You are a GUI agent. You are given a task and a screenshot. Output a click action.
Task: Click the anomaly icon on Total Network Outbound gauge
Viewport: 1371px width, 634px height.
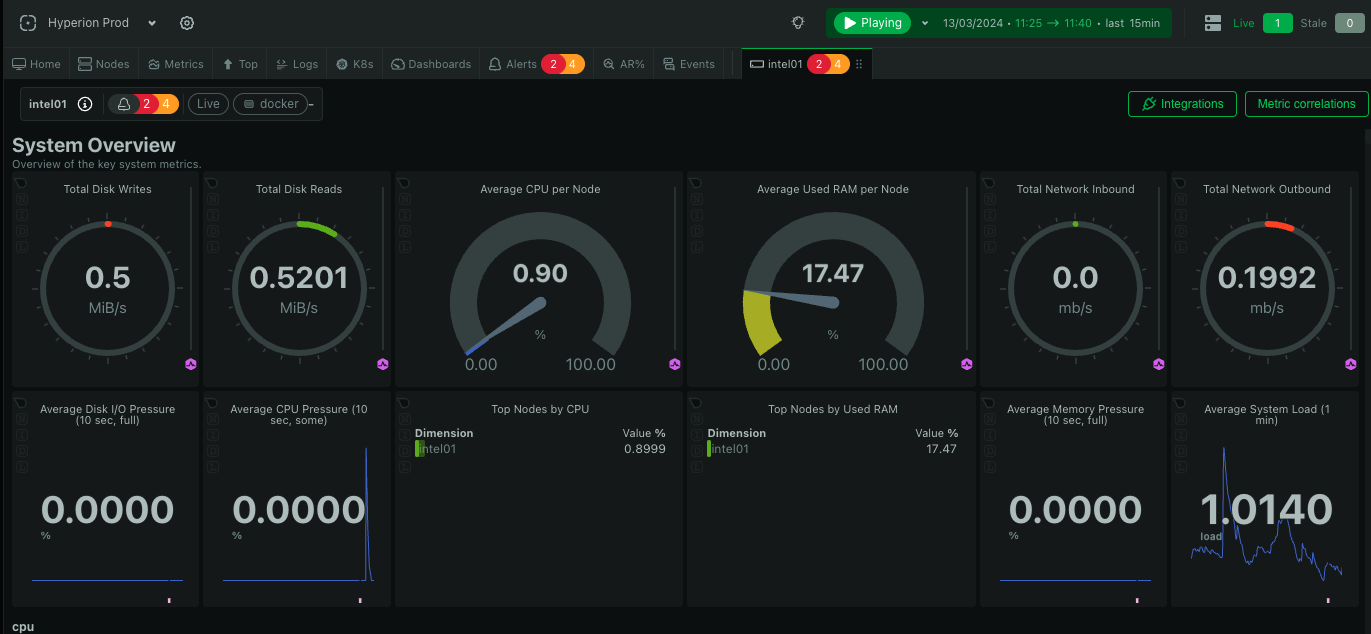pos(1348,365)
